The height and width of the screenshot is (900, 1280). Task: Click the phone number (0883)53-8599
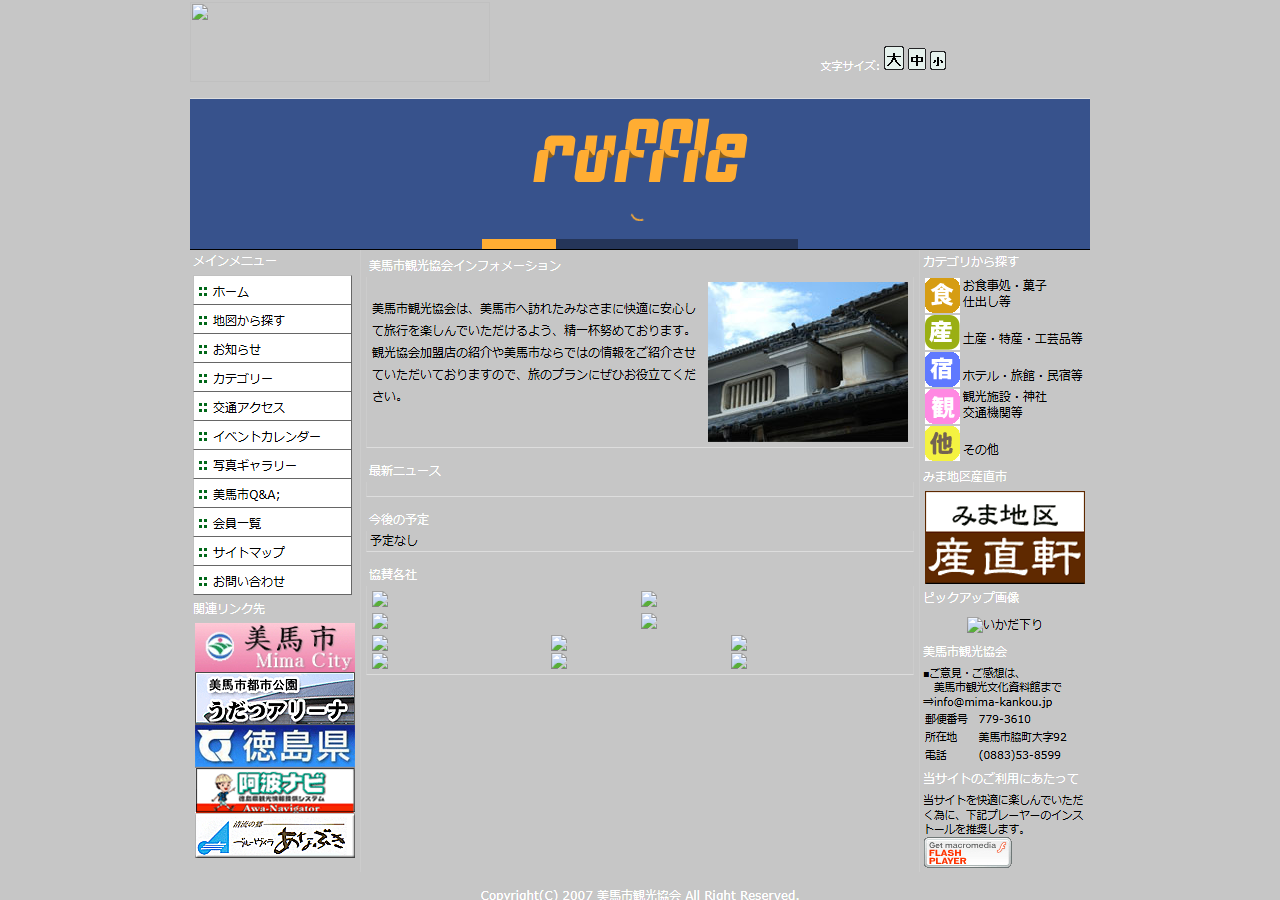pyautogui.click(x=1020, y=755)
